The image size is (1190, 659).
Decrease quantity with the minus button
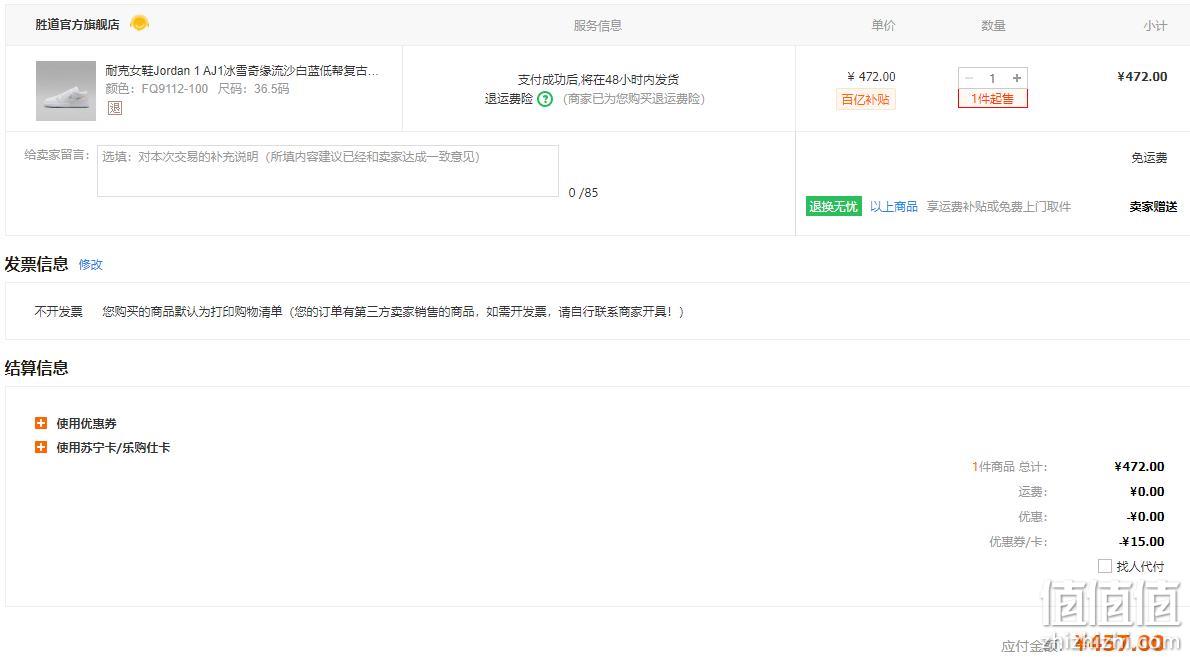coord(969,78)
